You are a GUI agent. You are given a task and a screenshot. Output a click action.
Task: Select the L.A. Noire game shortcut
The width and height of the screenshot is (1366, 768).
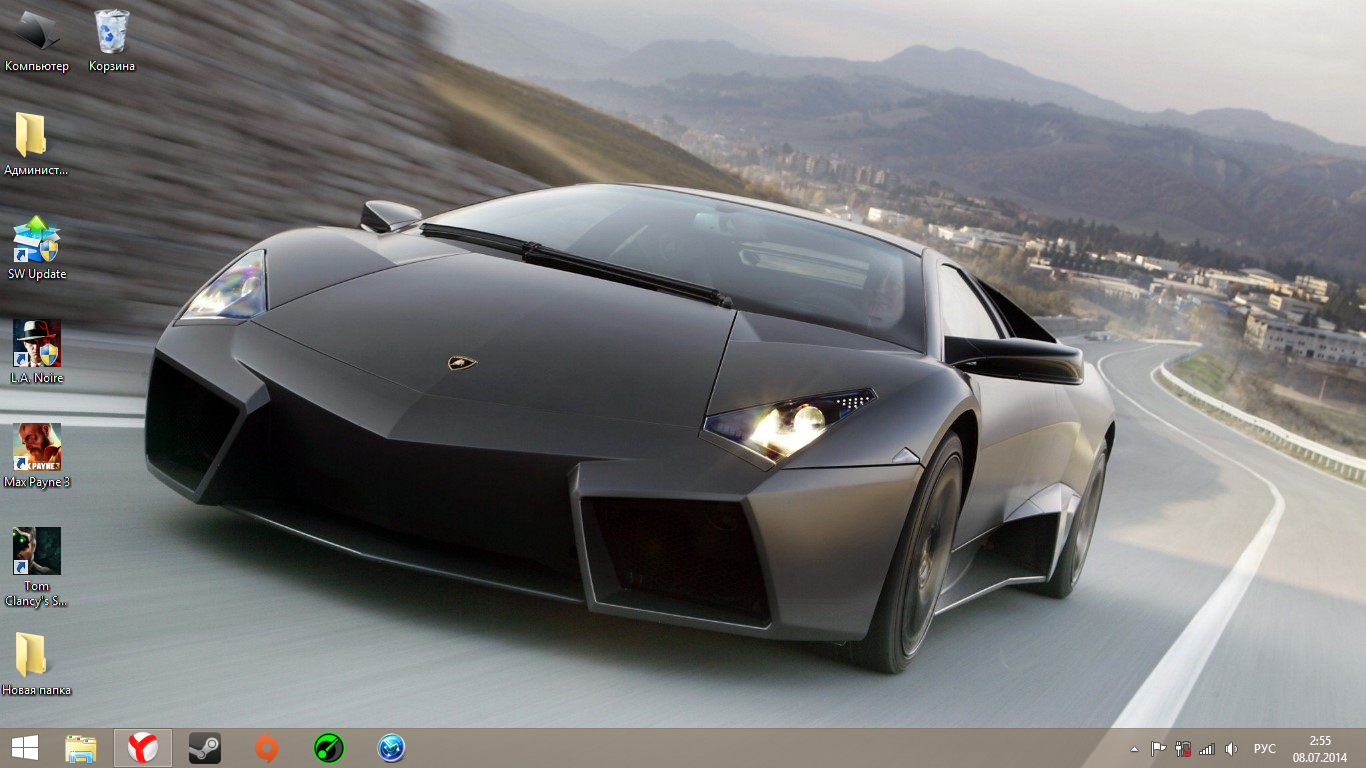[37, 353]
